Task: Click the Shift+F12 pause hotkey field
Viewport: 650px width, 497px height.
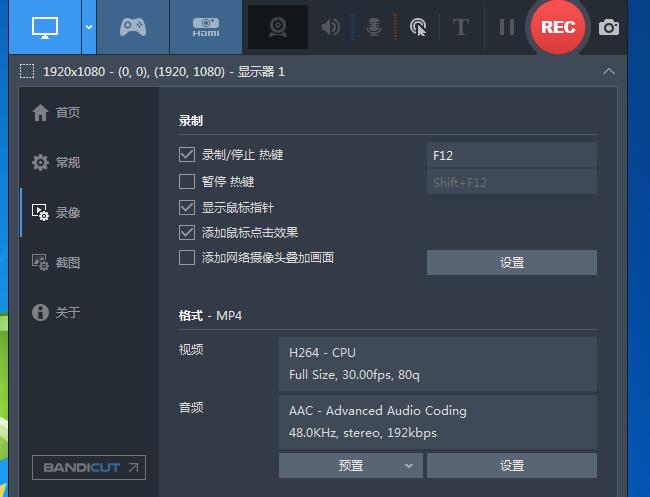Action: click(512, 182)
